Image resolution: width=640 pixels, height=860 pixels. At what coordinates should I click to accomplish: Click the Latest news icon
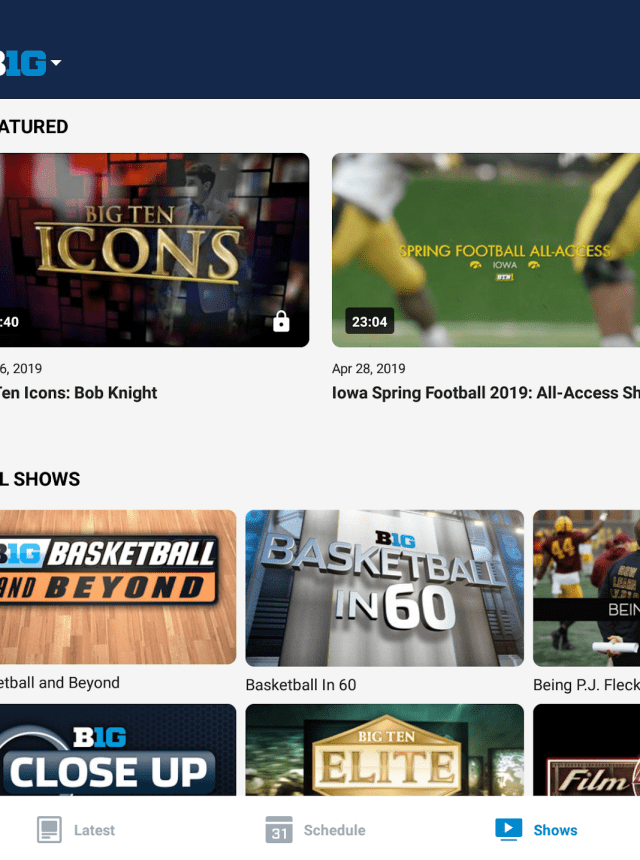pyautogui.click(x=49, y=829)
